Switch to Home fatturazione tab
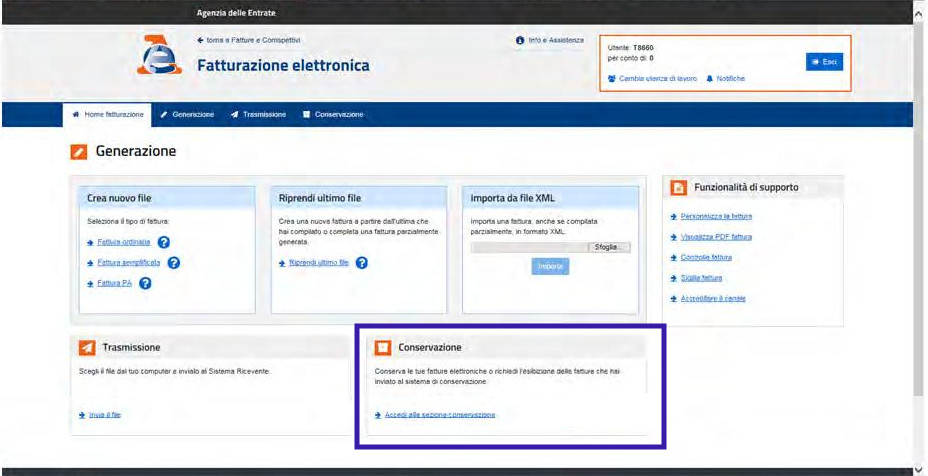 [x=107, y=115]
